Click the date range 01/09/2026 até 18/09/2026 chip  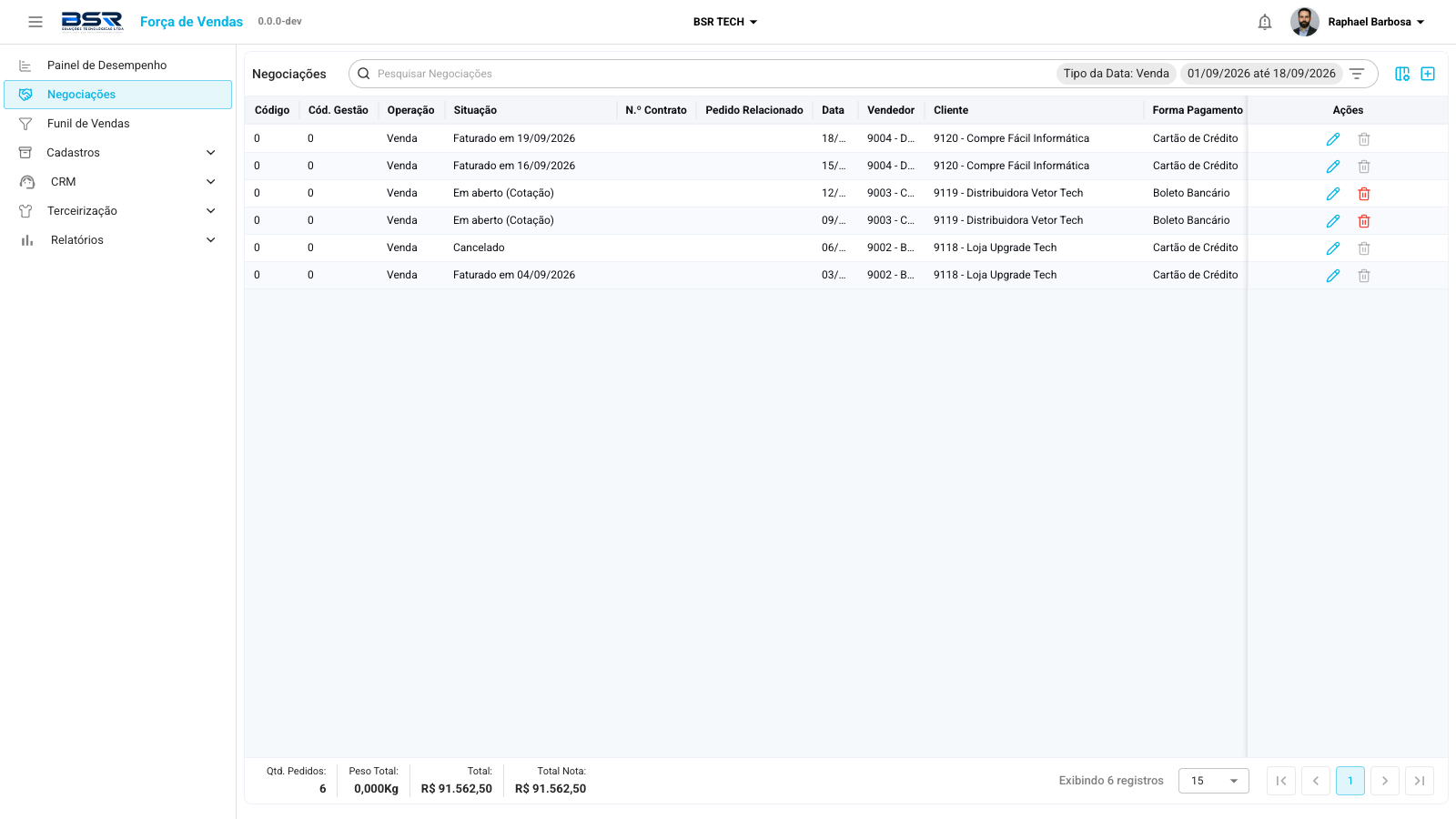coord(1261,74)
